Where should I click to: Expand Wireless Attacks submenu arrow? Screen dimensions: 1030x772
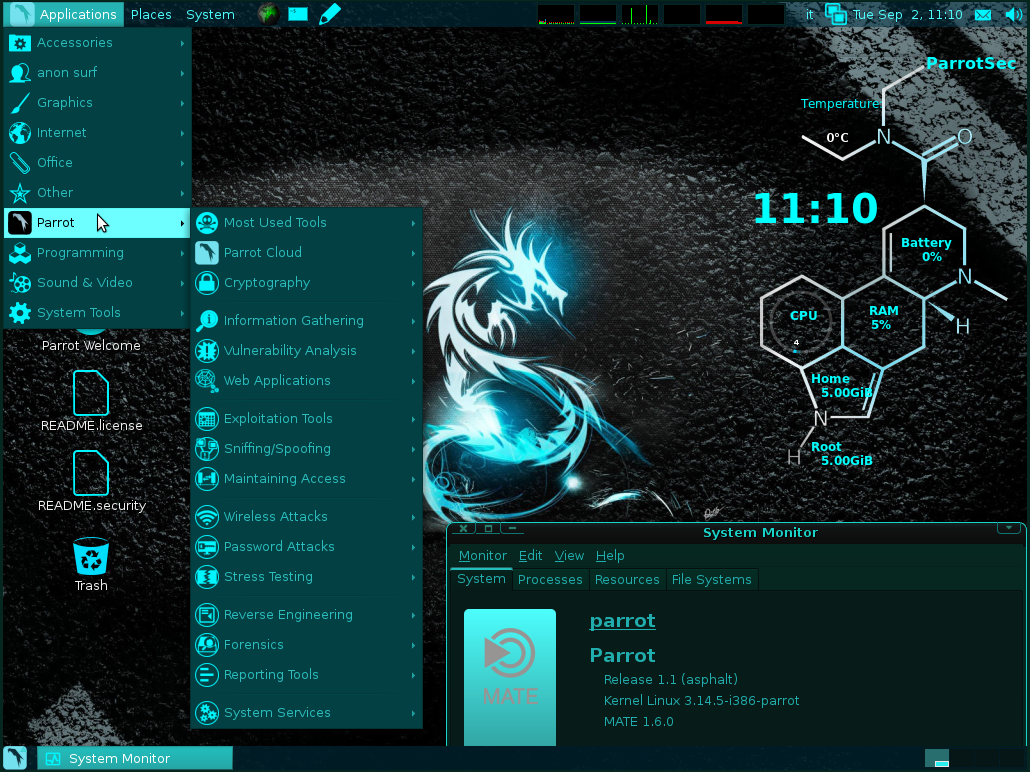[413, 517]
